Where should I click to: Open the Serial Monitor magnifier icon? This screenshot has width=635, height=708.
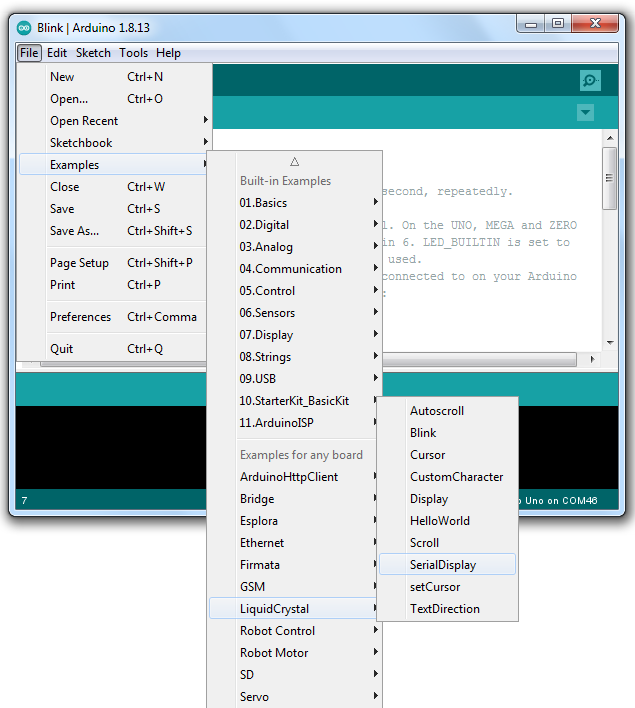click(590, 80)
